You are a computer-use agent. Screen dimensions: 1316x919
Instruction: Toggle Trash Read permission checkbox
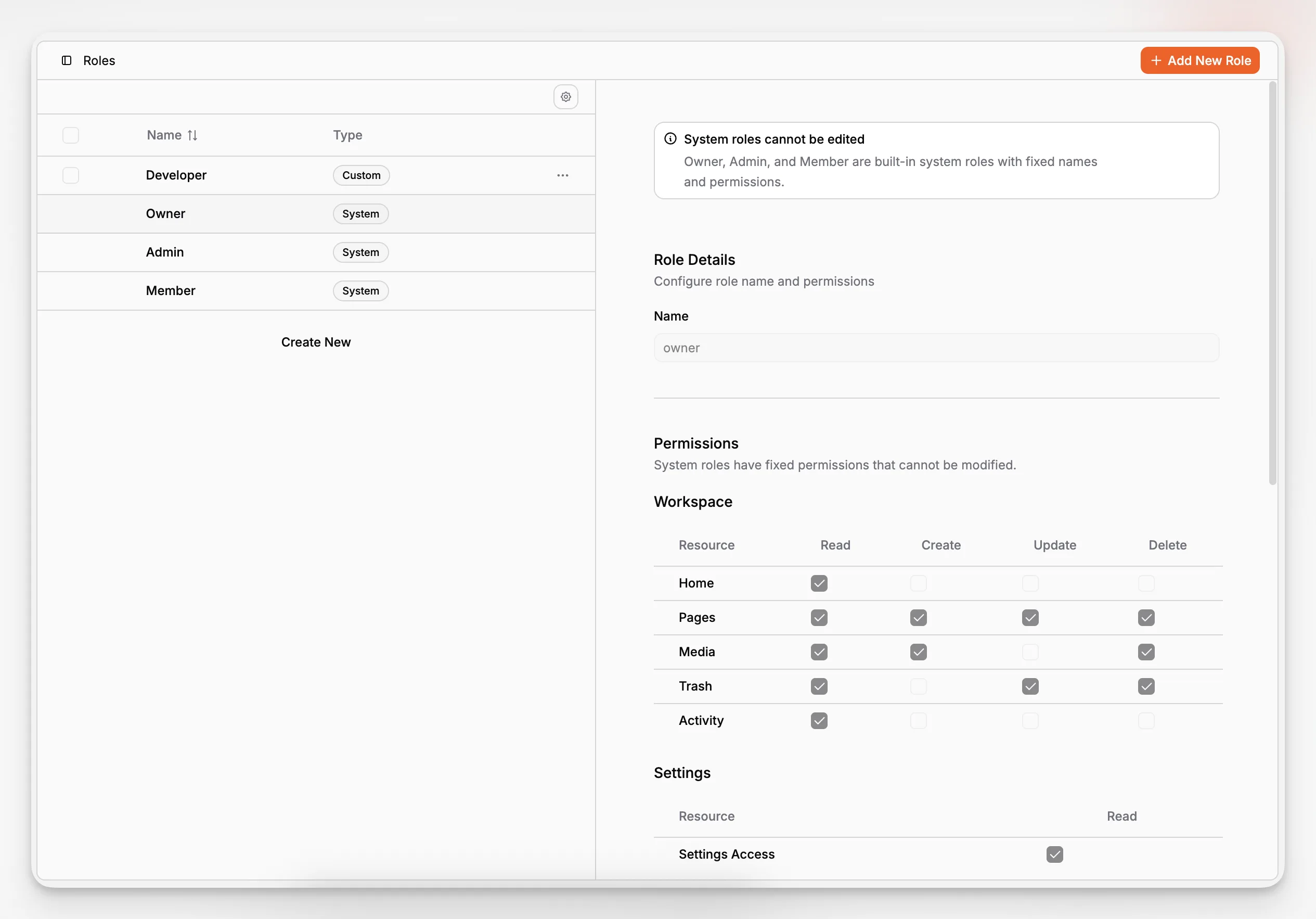(x=819, y=686)
